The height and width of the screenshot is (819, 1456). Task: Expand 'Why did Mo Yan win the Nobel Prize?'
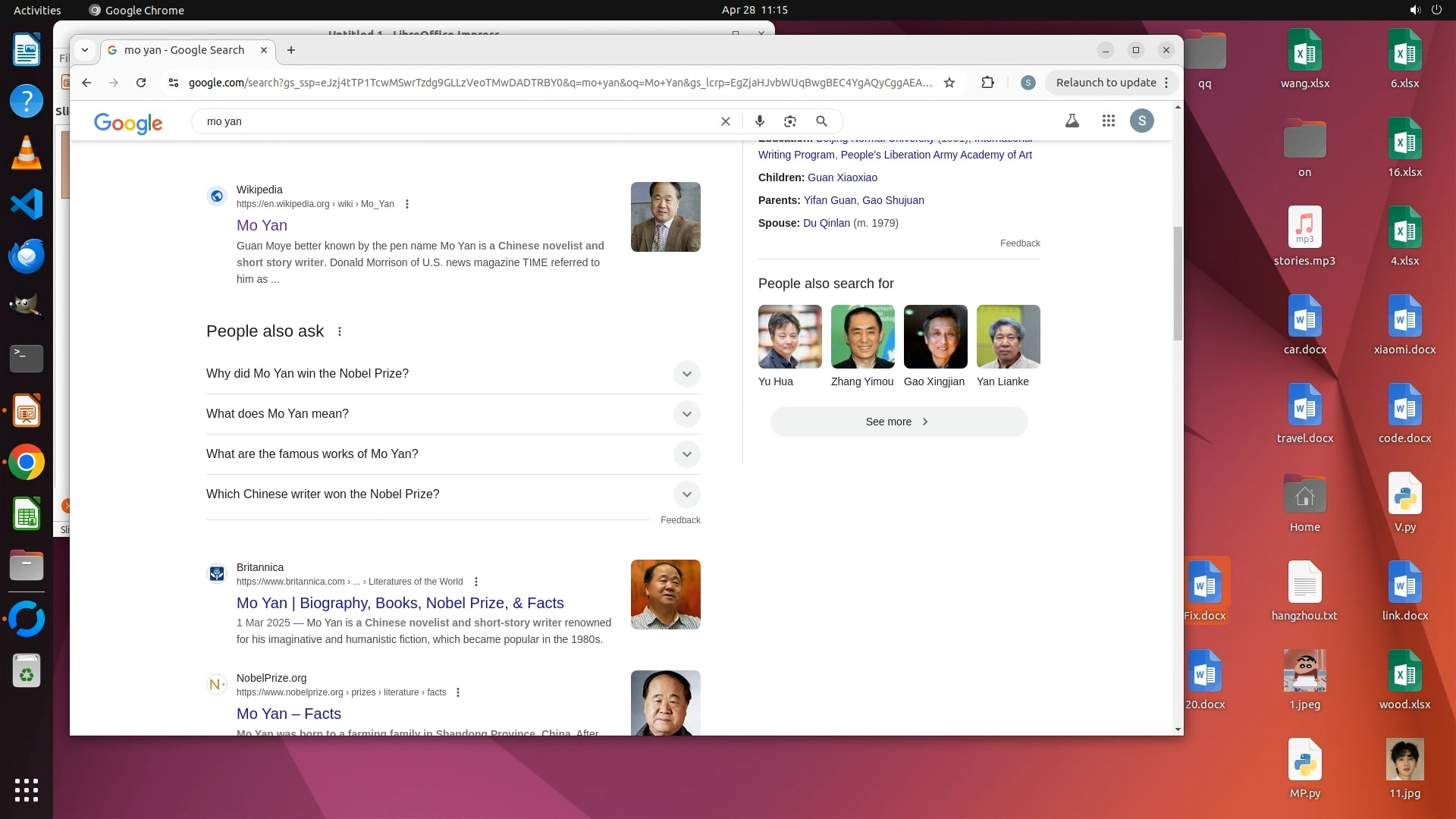[x=686, y=374]
